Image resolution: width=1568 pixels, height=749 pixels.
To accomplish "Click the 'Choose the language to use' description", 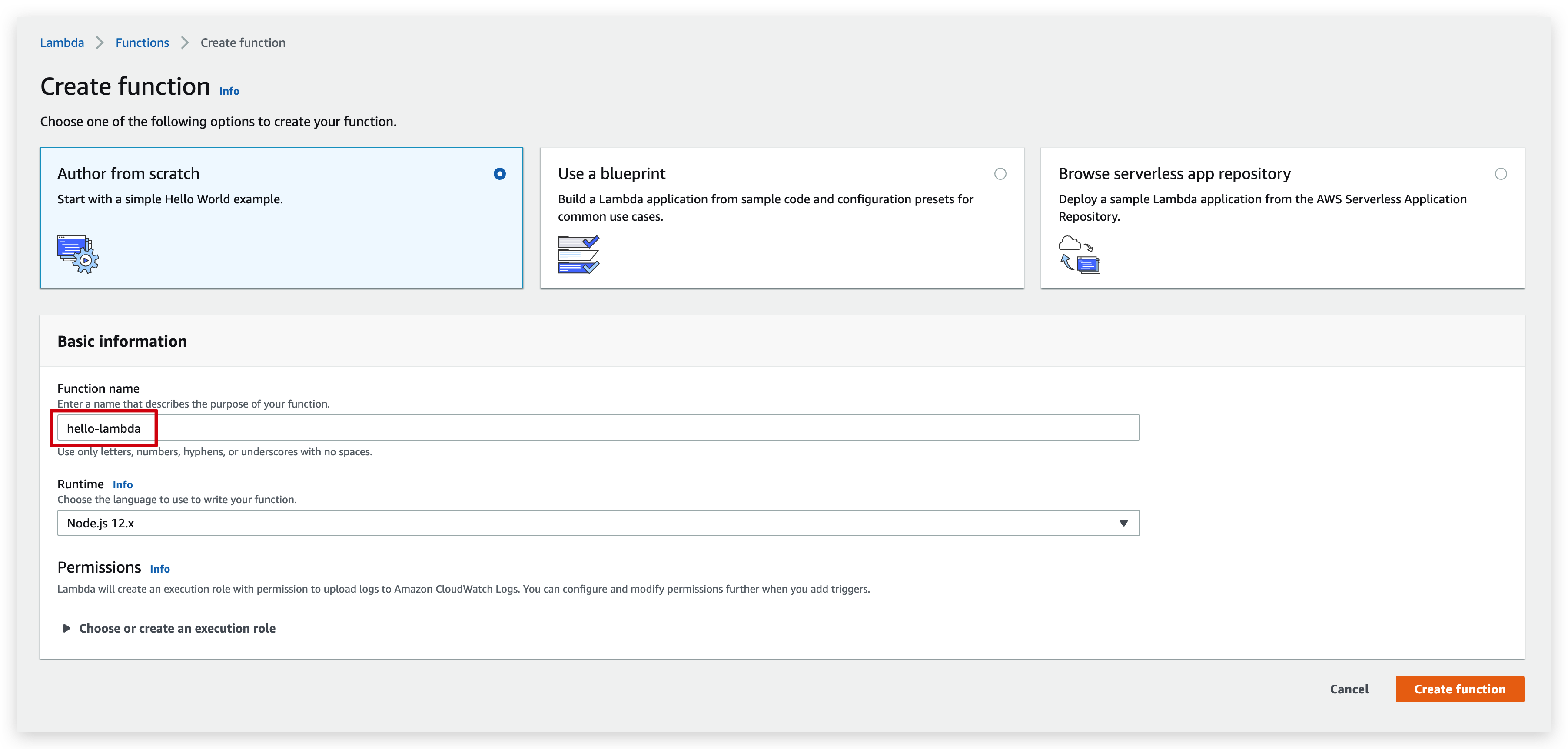I will pyautogui.click(x=176, y=500).
